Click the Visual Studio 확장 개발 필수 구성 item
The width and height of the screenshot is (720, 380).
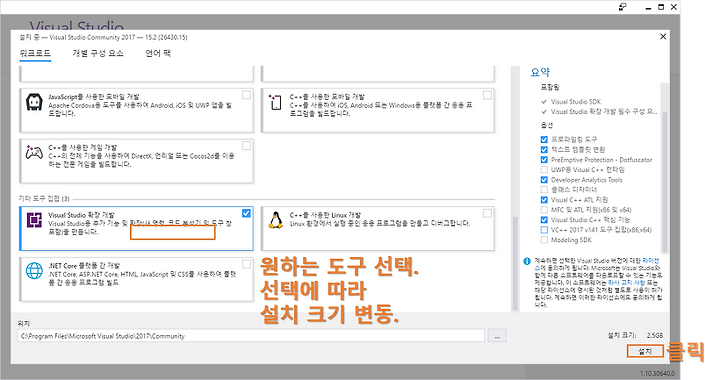604,112
